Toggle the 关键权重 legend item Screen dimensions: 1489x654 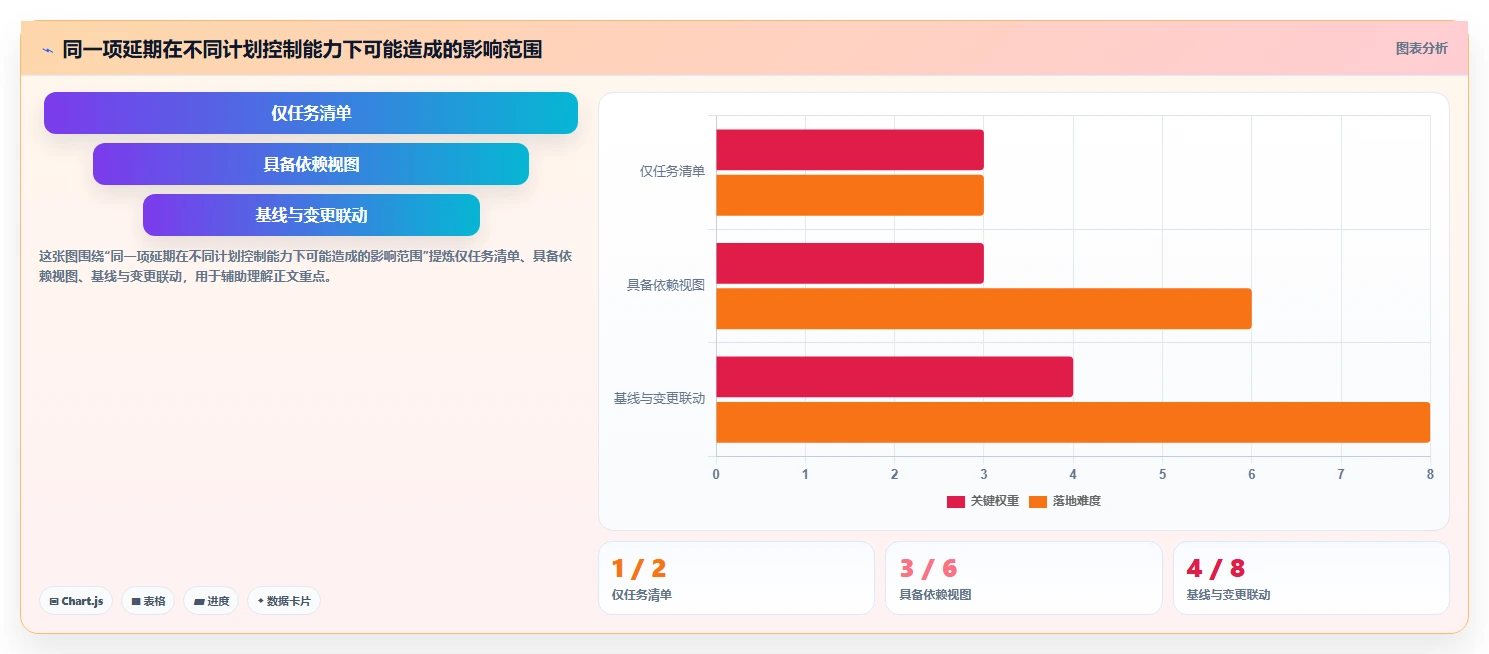(983, 501)
